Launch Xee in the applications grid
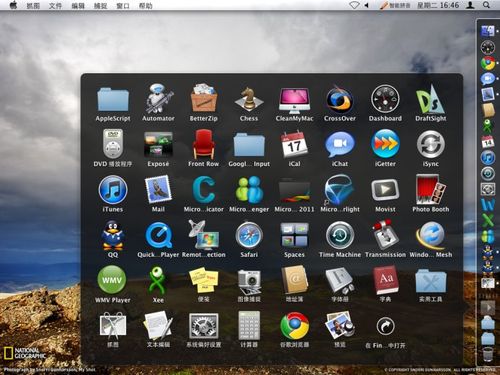500x375 pixels. 157,280
